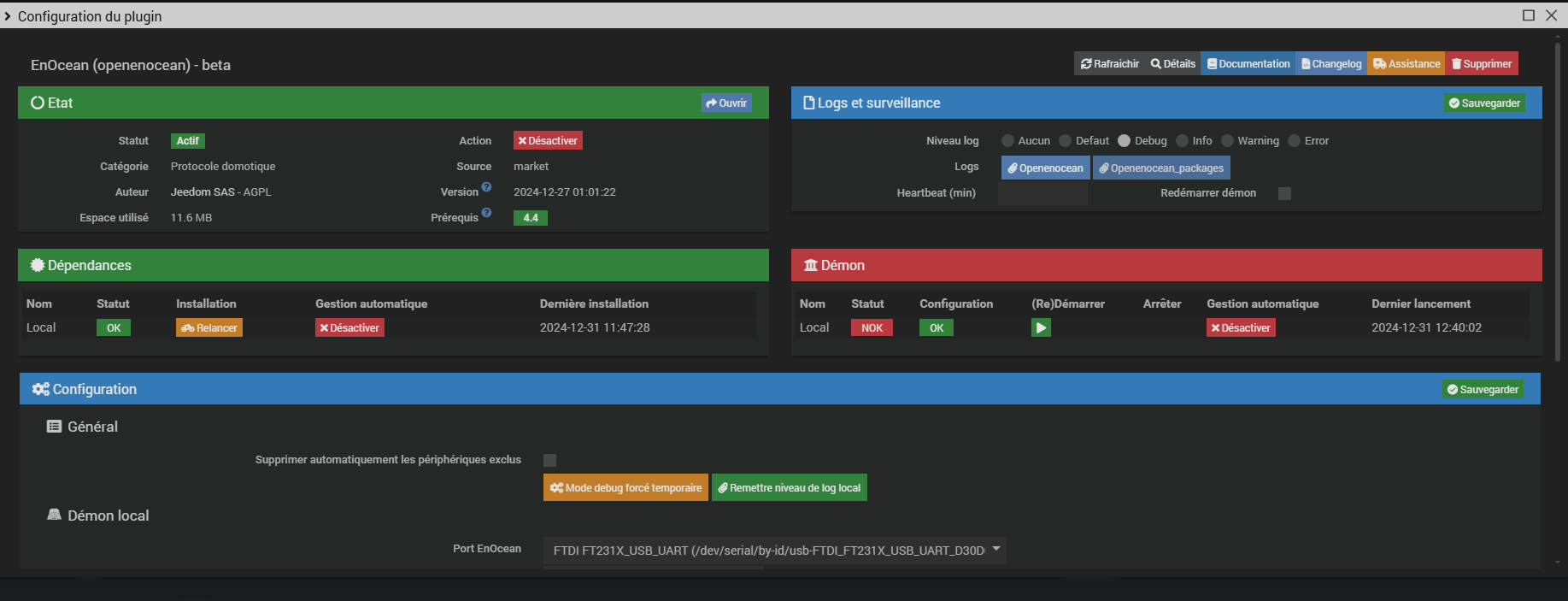Open the Documentation book button
This screenshot has height=601, width=1568.
pos(1248,64)
